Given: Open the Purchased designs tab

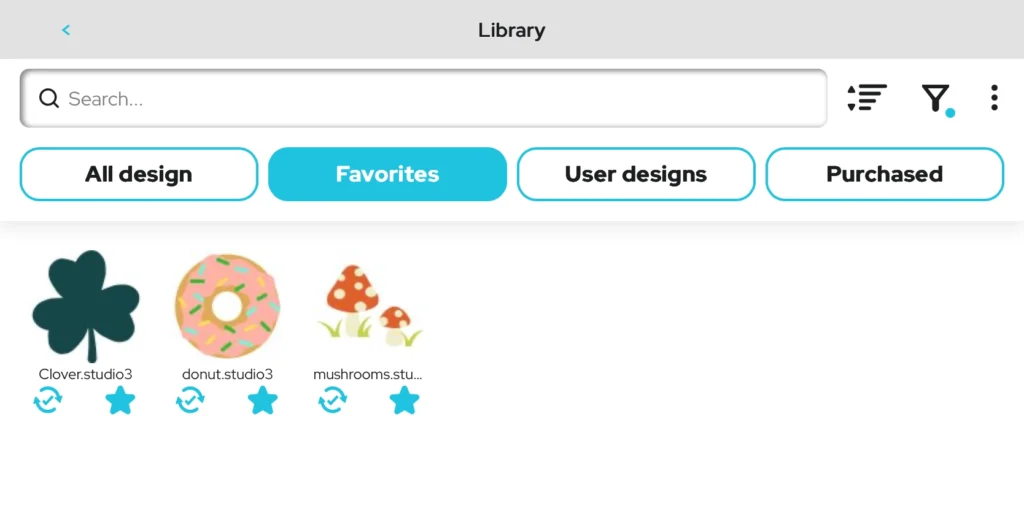Looking at the screenshot, I should pyautogui.click(x=884, y=174).
